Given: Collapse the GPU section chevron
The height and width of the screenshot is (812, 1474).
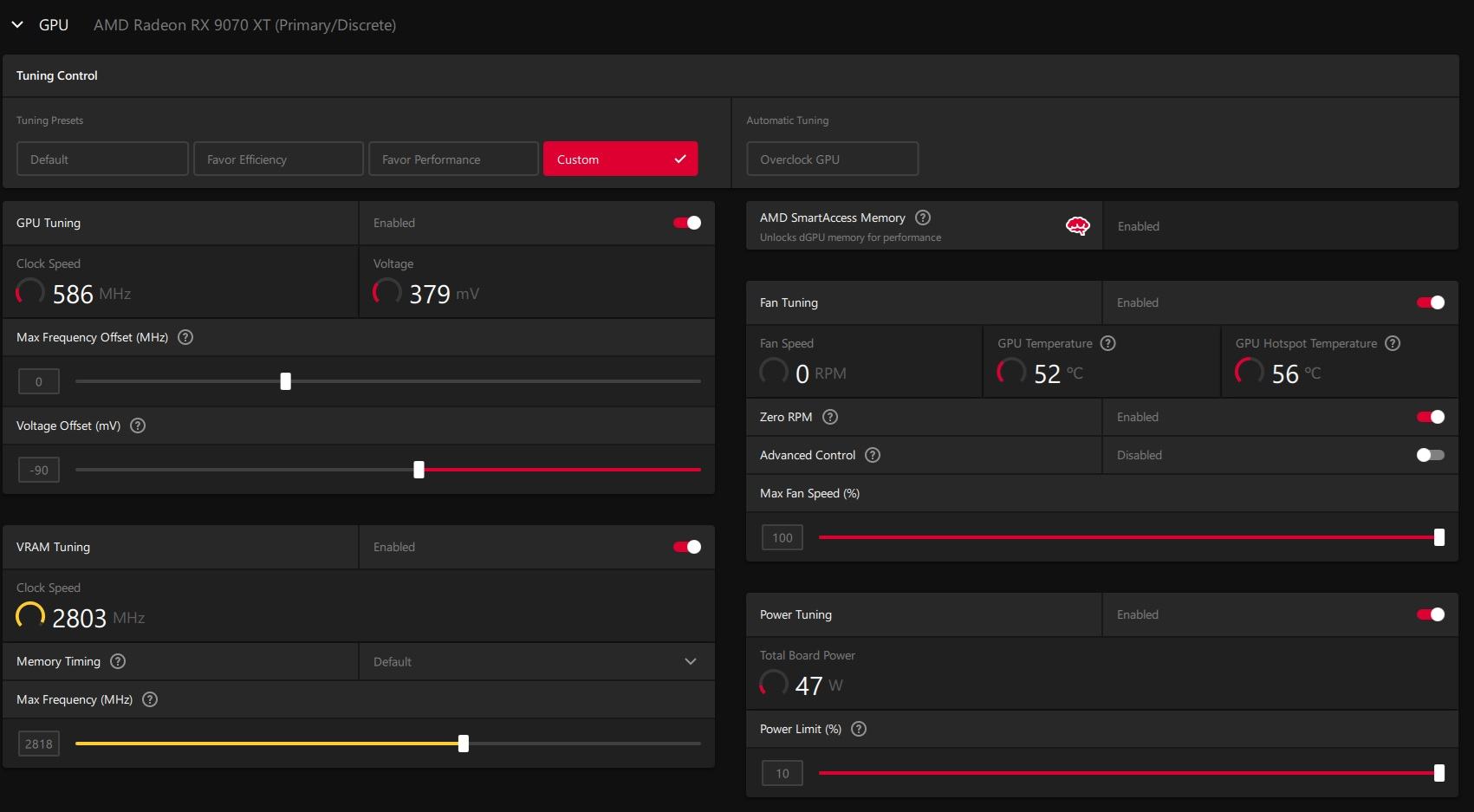Looking at the screenshot, I should click(x=17, y=25).
